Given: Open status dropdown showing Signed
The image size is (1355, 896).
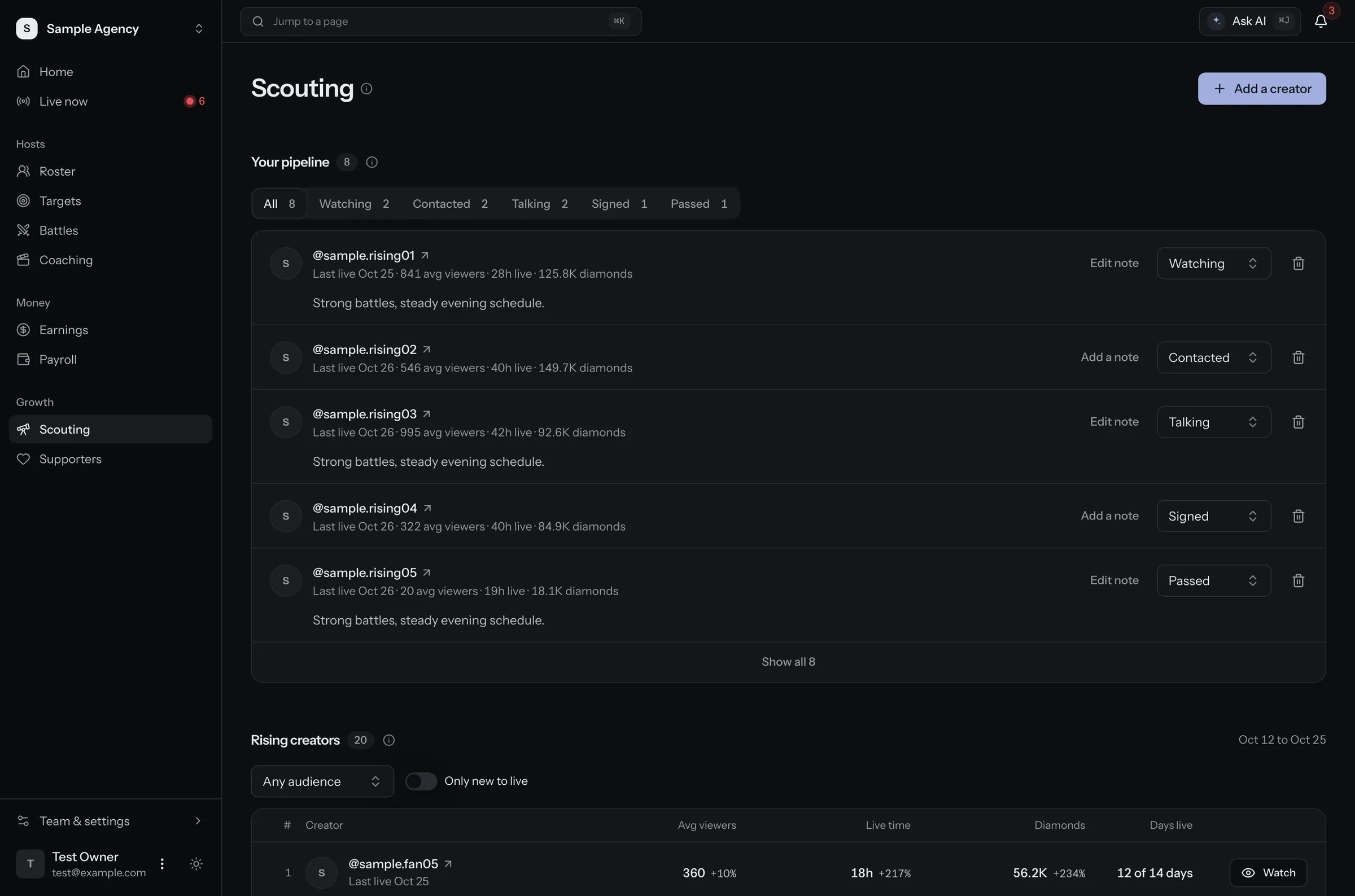Looking at the screenshot, I should (x=1214, y=517).
